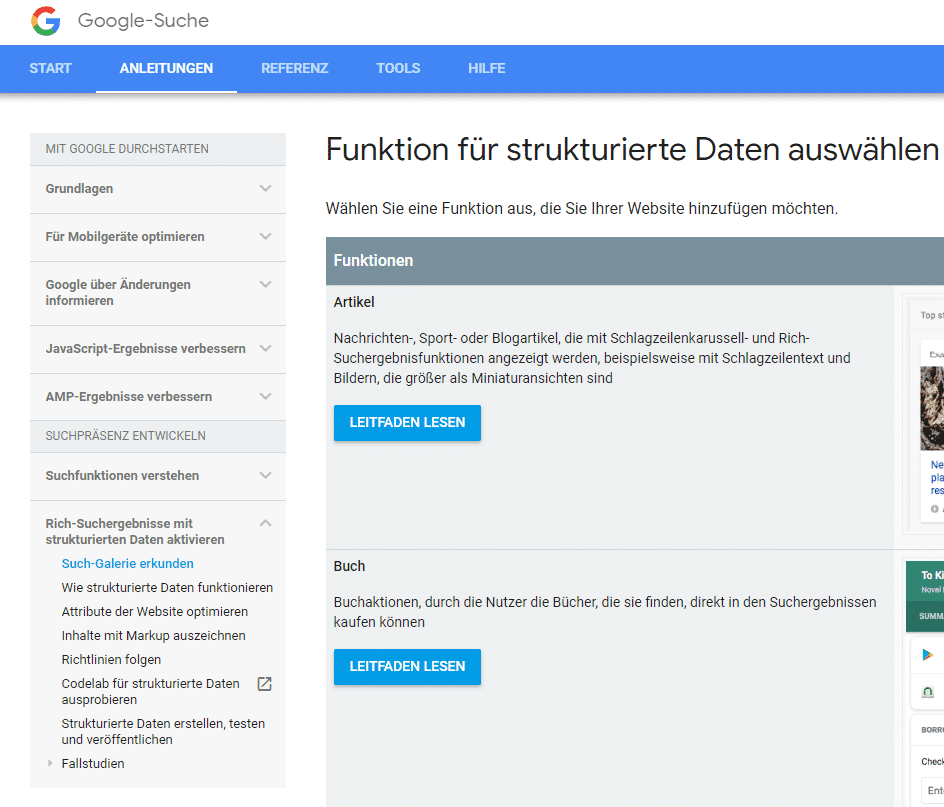Open Such-Galerie erkunden link
Screen dimensions: 944x807
[x=128, y=564]
